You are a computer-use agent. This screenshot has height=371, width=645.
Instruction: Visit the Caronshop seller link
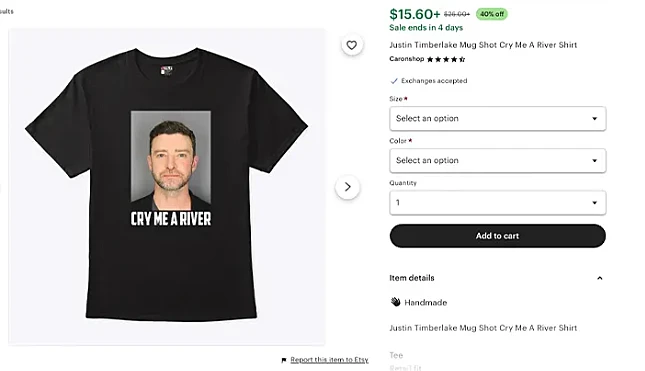pos(406,59)
